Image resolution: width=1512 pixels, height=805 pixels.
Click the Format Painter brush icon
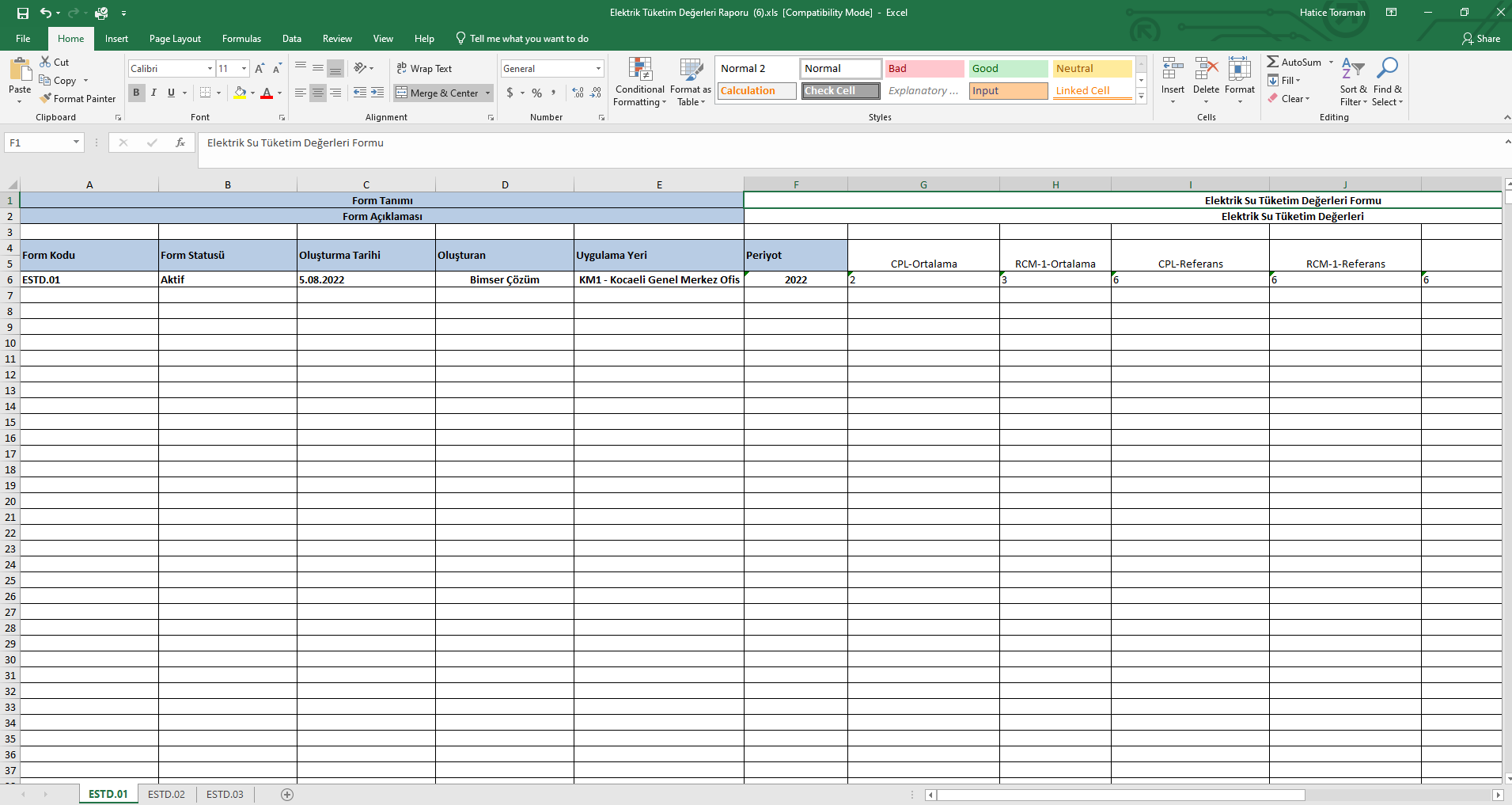(x=47, y=99)
